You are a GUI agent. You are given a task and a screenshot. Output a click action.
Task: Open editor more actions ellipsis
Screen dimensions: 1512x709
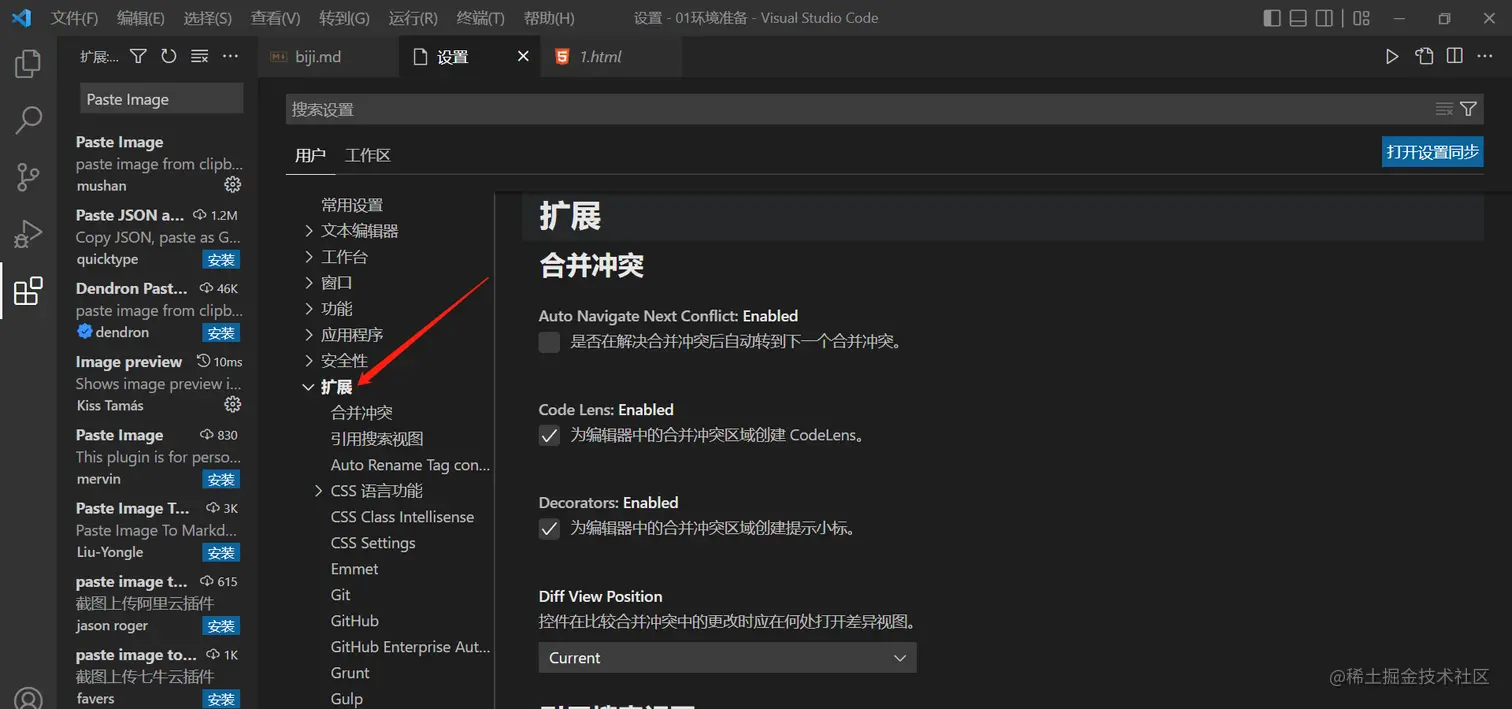point(1486,56)
